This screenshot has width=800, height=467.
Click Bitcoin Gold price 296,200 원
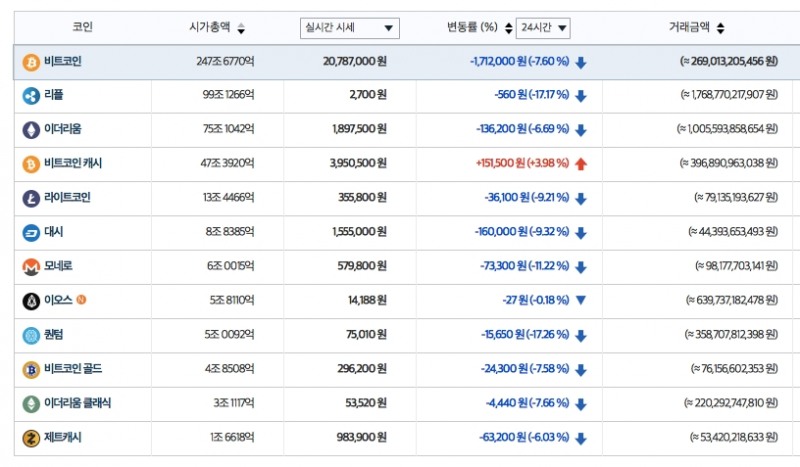(362, 368)
